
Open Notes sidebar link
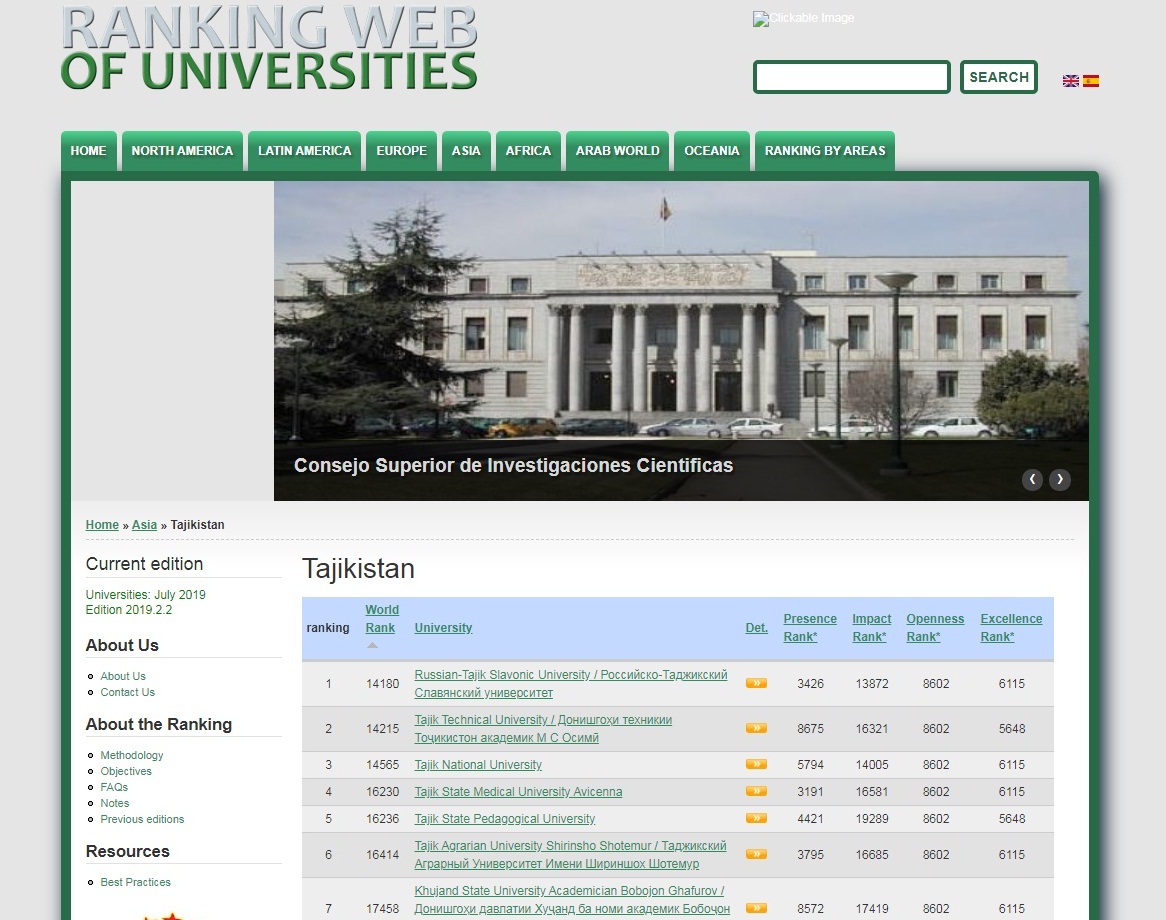pyautogui.click(x=115, y=803)
